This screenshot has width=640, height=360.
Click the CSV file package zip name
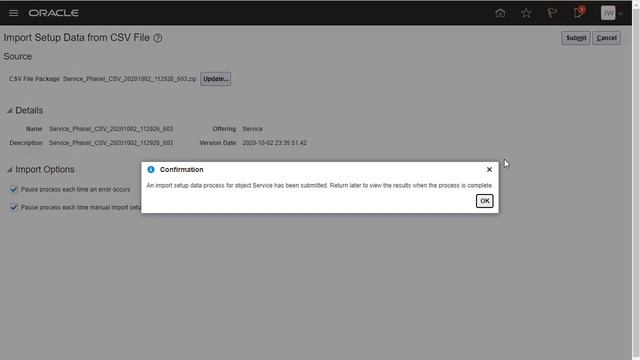point(130,79)
